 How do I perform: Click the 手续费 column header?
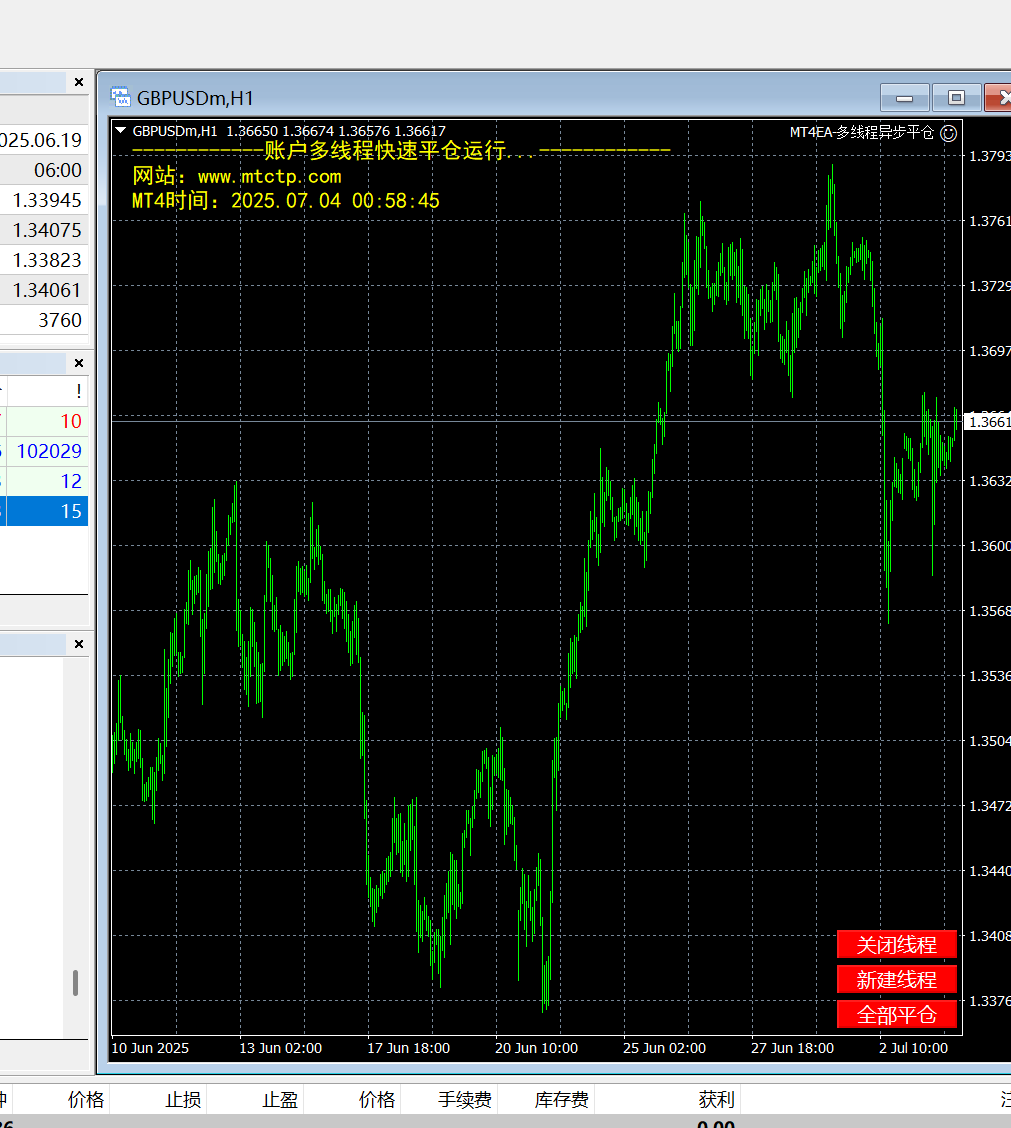(465, 1099)
